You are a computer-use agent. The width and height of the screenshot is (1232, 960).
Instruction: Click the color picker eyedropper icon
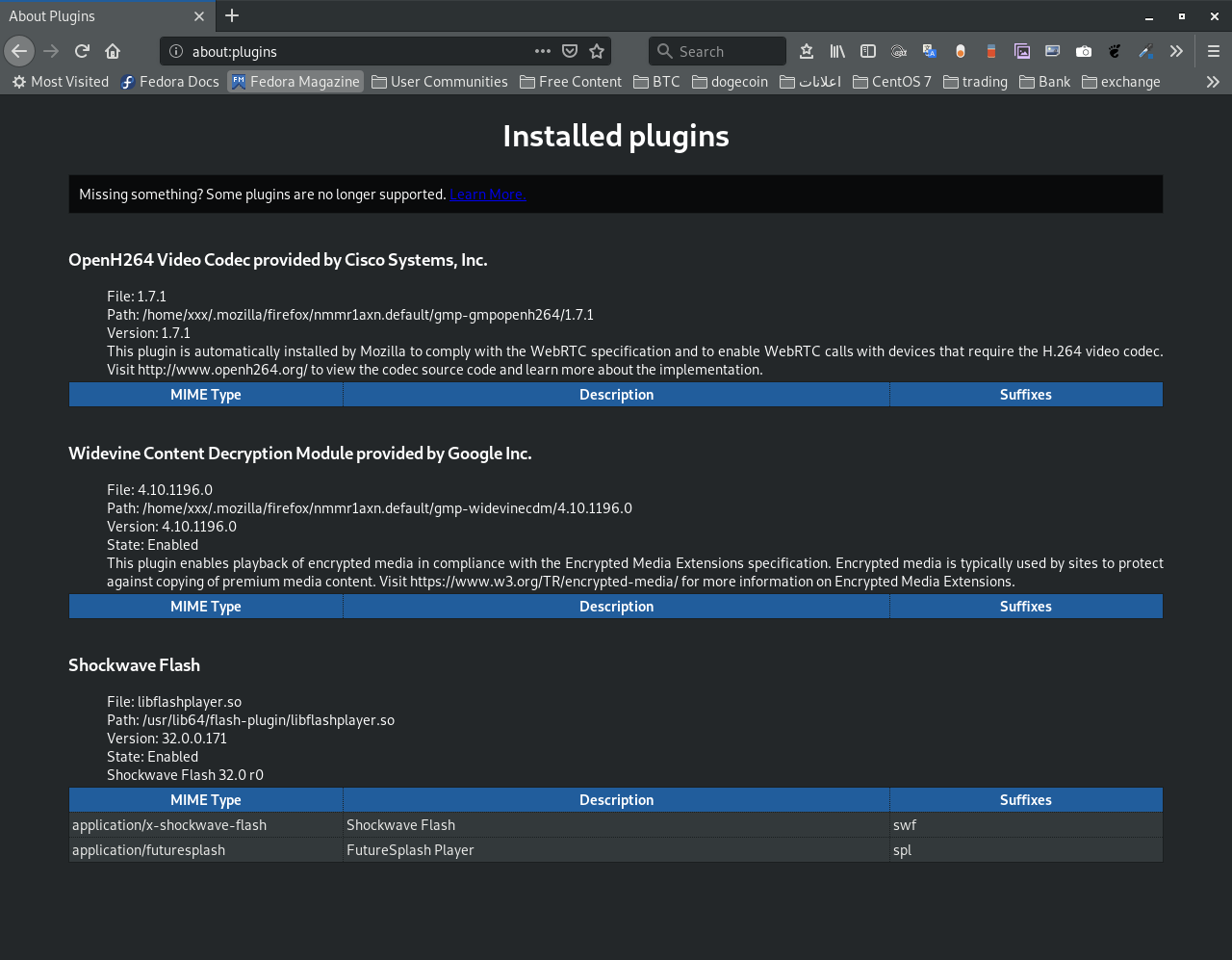pyautogui.click(x=1145, y=51)
